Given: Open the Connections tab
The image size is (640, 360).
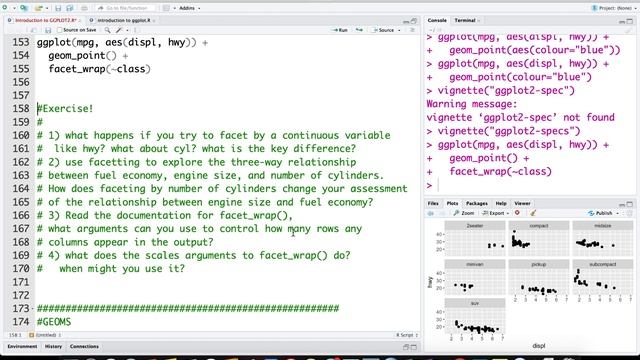Looking at the screenshot, I should 84,347.
